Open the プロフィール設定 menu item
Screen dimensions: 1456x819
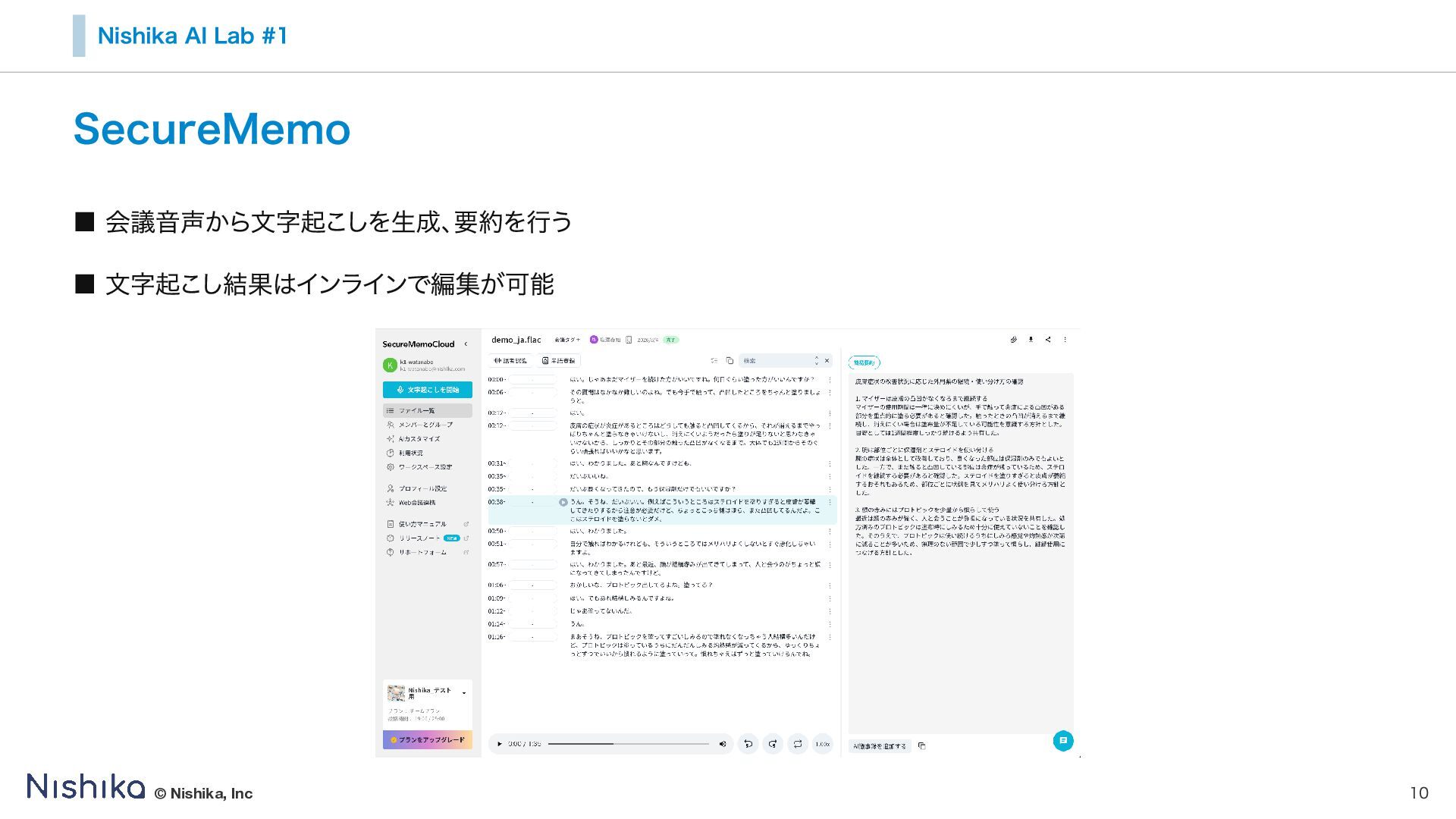[x=428, y=488]
